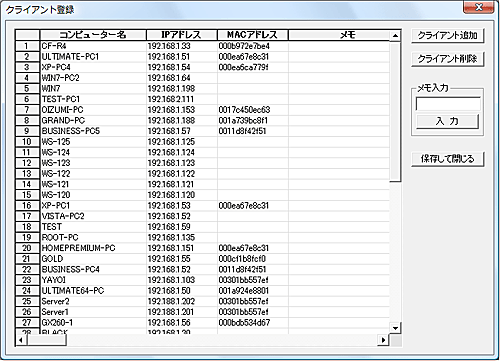Select row header number 20
The width and height of the screenshot is (500, 361).
(x=27, y=248)
